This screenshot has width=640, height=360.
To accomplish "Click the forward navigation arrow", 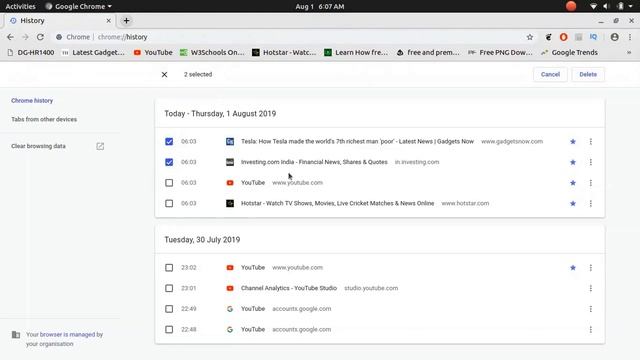I will pyautogui.click(x=25, y=37).
